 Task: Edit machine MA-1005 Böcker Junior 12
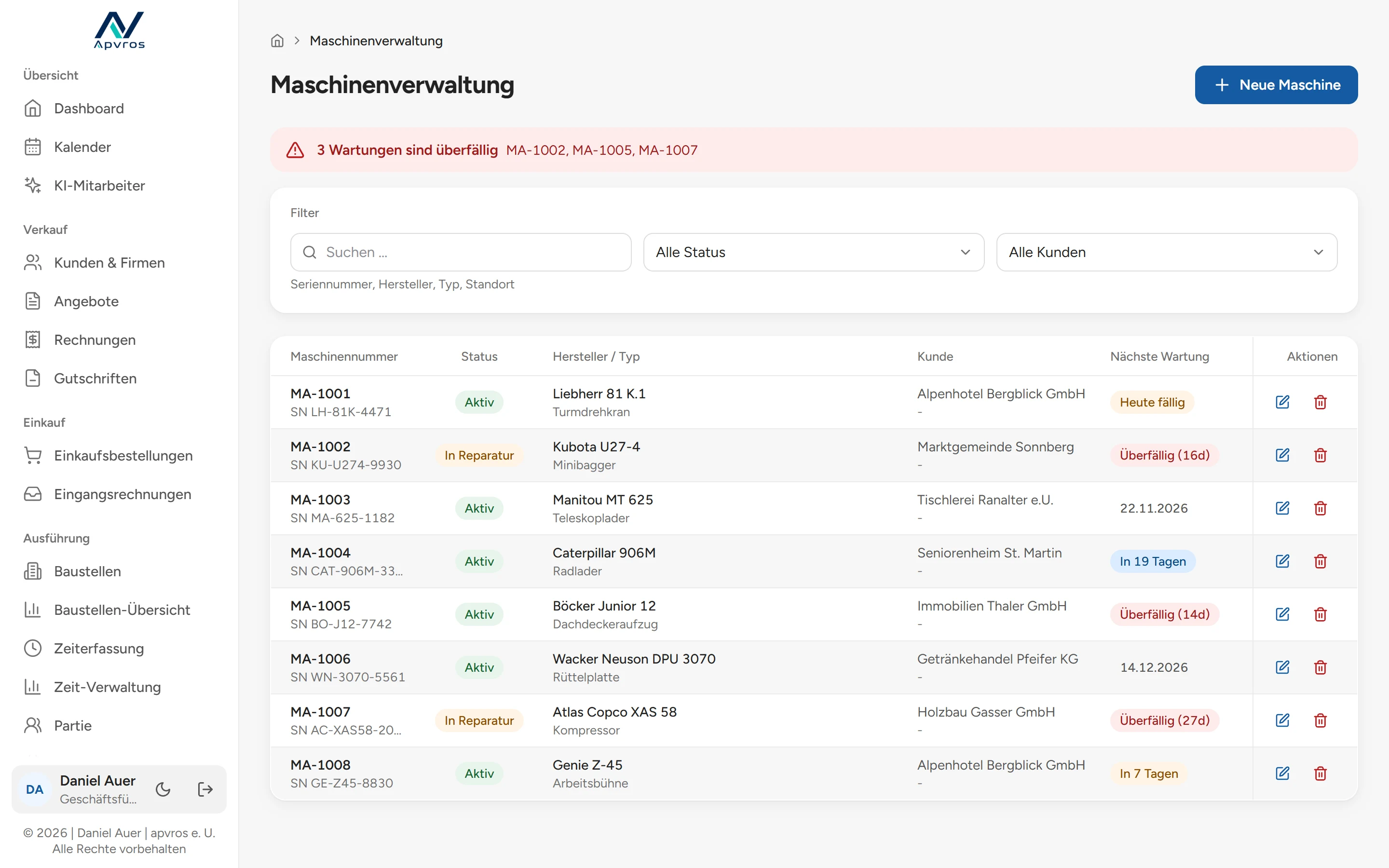pyautogui.click(x=1282, y=614)
